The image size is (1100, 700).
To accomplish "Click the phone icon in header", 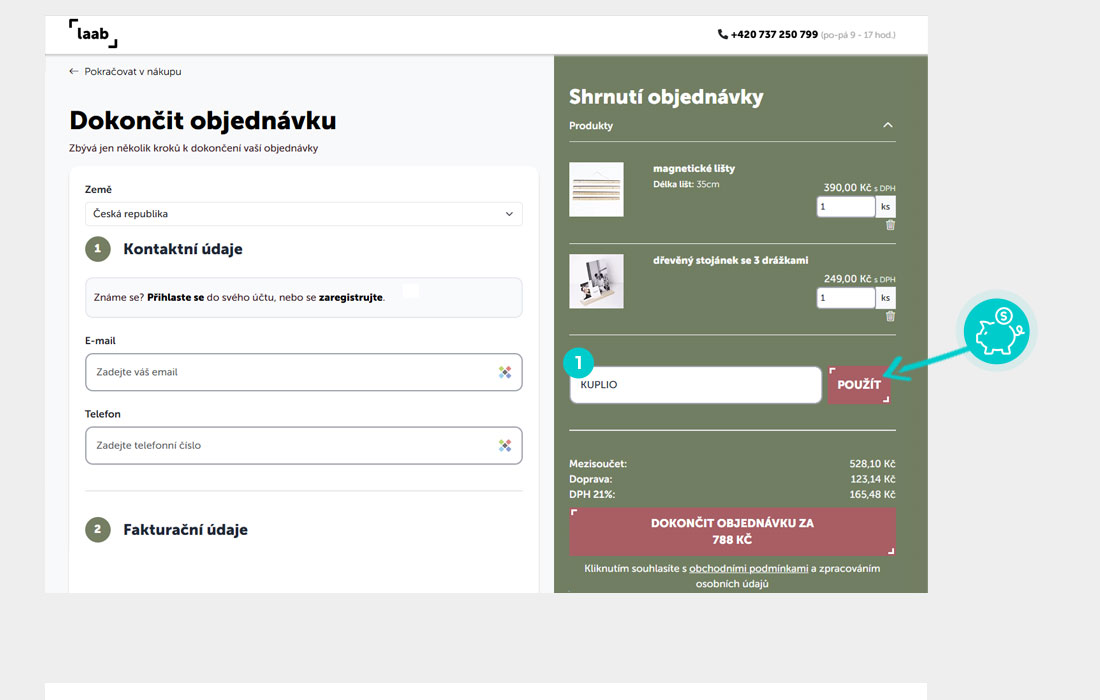I will 723,34.
